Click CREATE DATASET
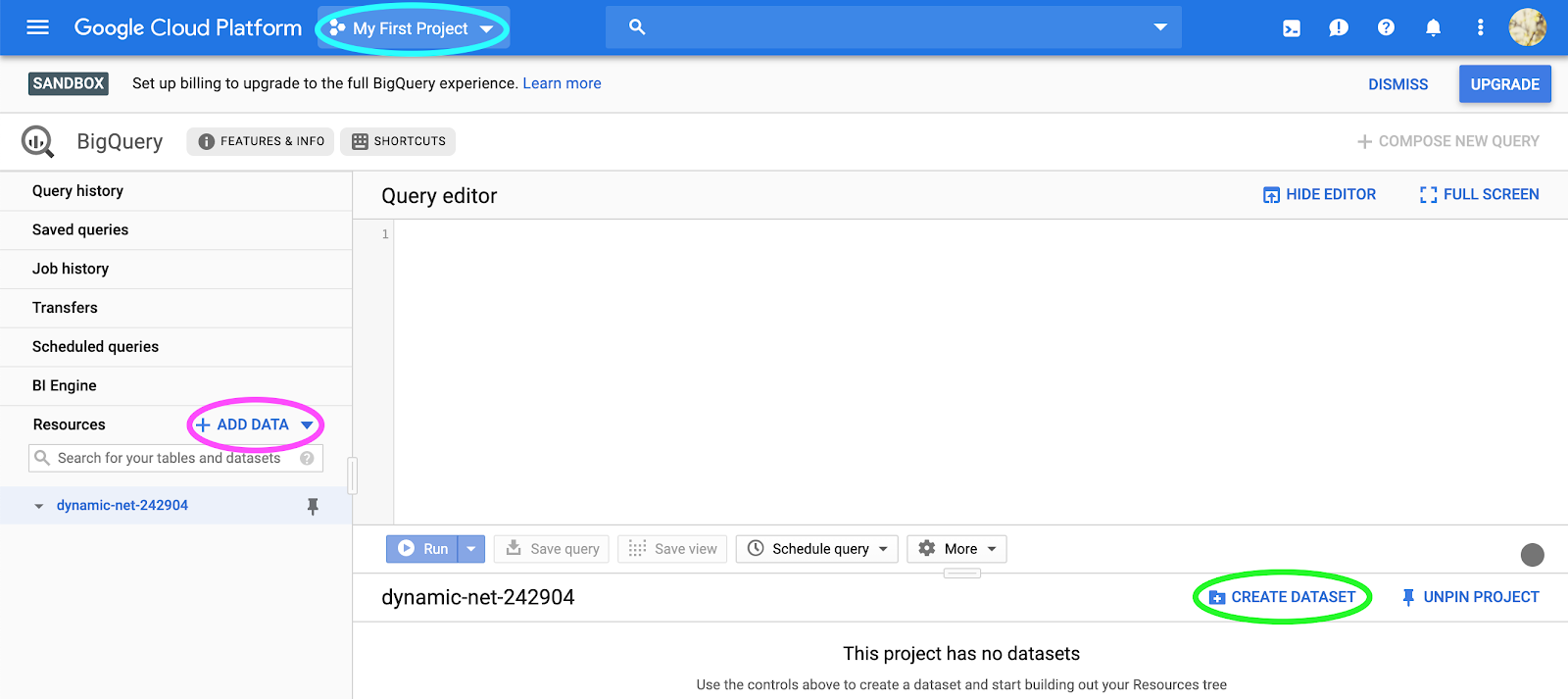The height and width of the screenshot is (699, 1568). 1282,597
